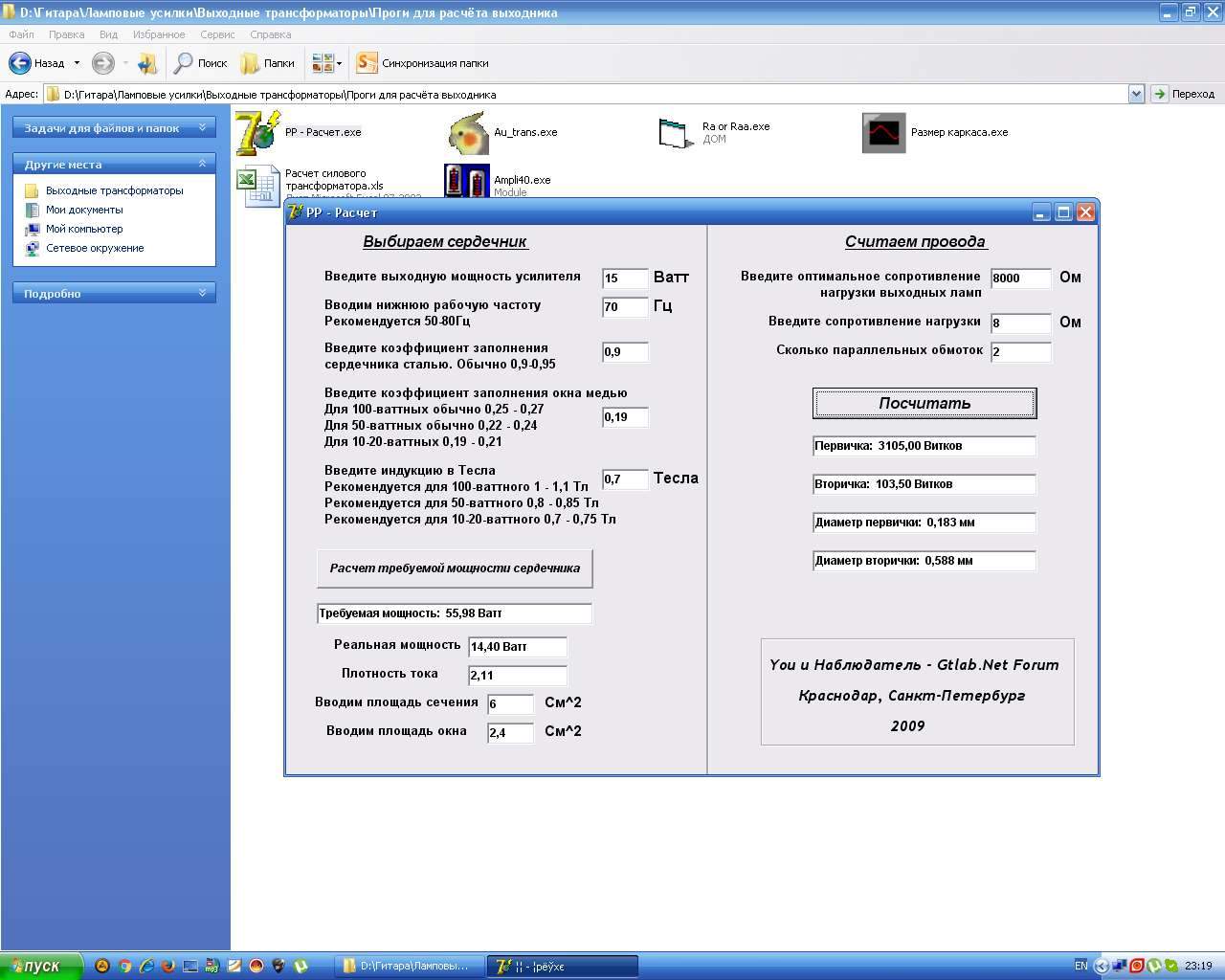1225x980 pixels.
Task: Open the Размер каркаса.exe icon
Action: (883, 133)
